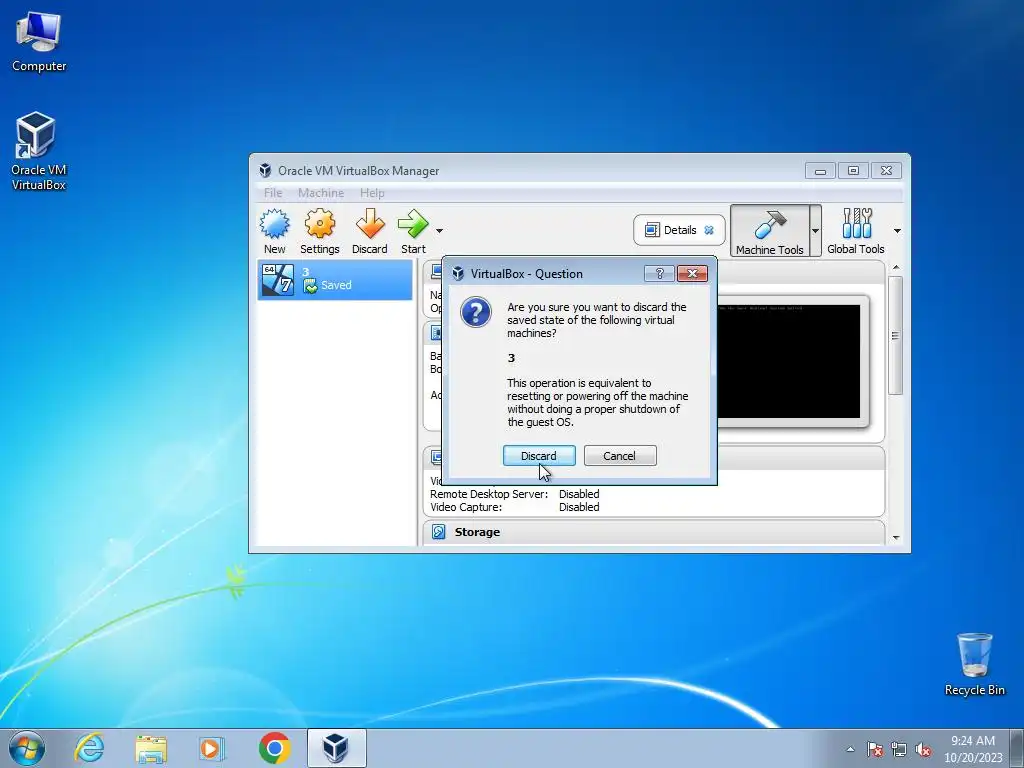1024x768 pixels.
Task: Click the New machine toolbar icon
Action: (274, 231)
